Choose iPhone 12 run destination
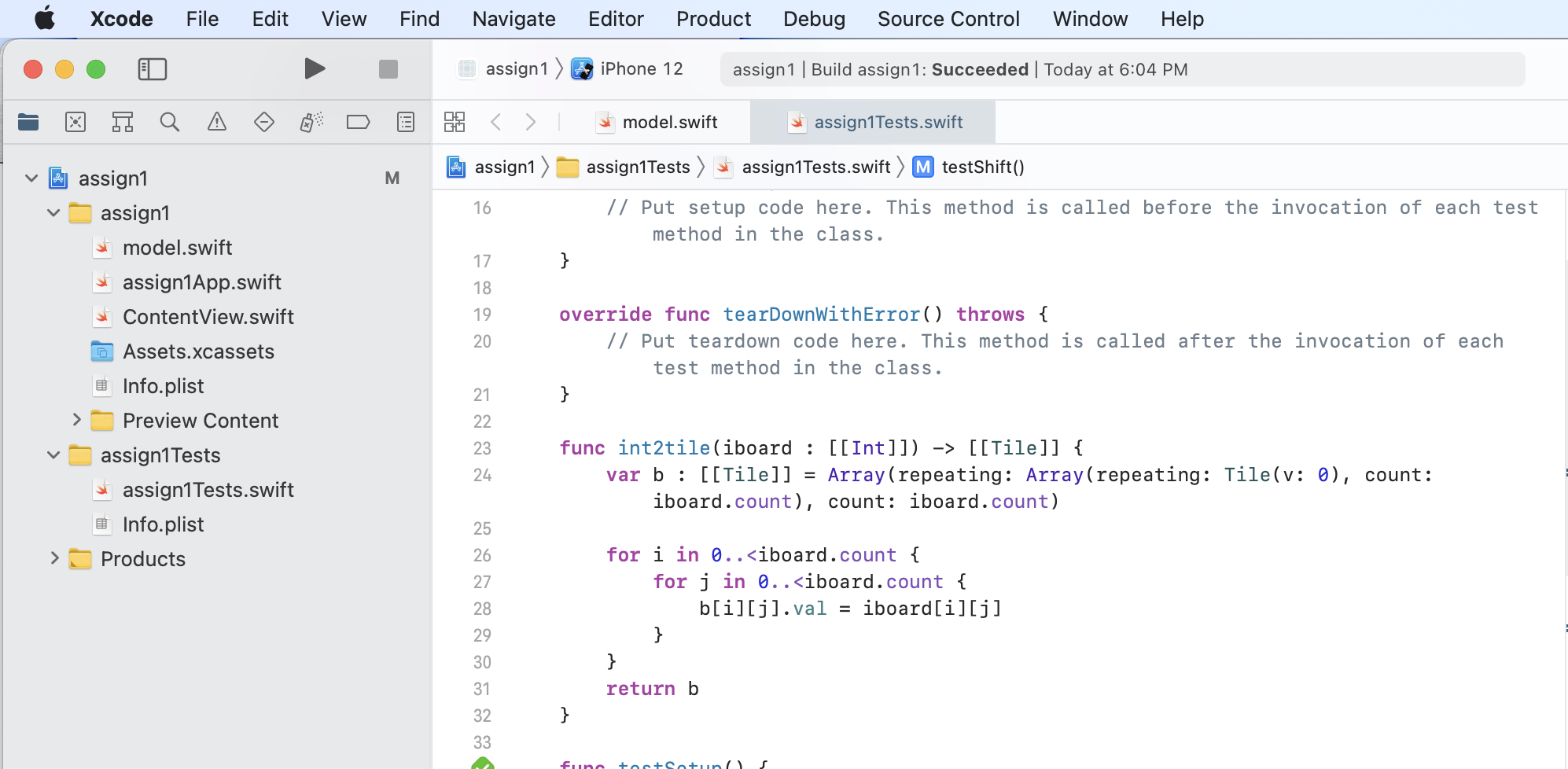1568x769 pixels. (627, 69)
